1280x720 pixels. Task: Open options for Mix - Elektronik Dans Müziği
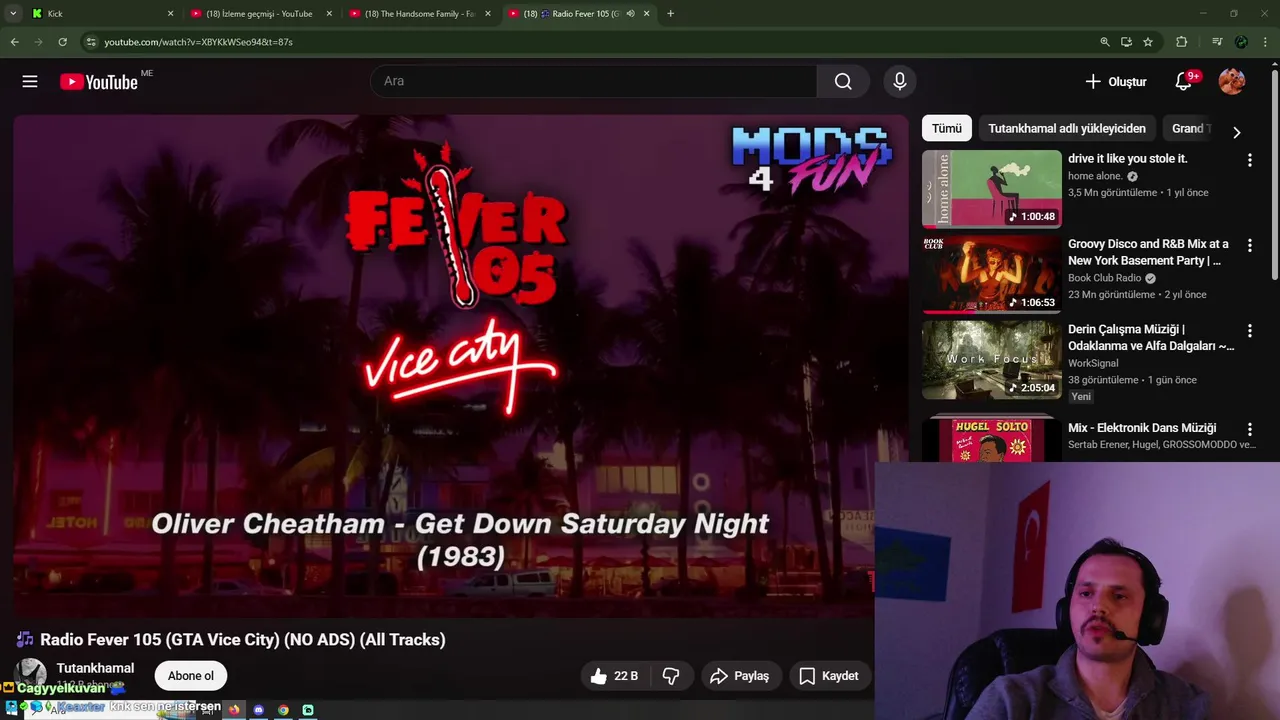[1249, 429]
